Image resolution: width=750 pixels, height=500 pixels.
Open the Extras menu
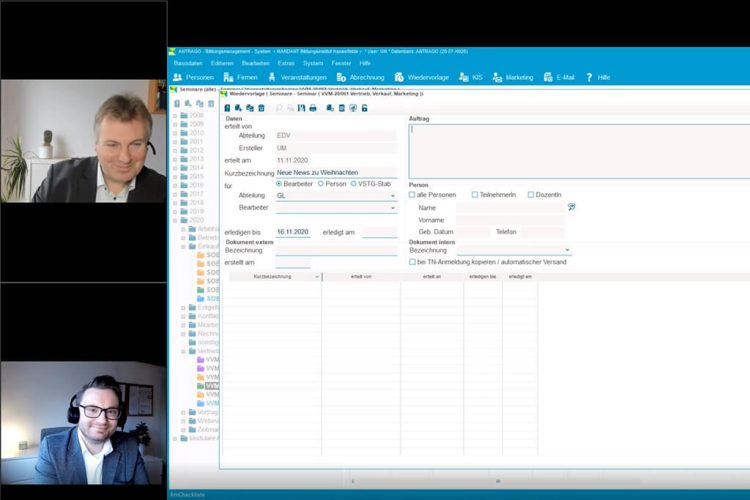(286, 63)
